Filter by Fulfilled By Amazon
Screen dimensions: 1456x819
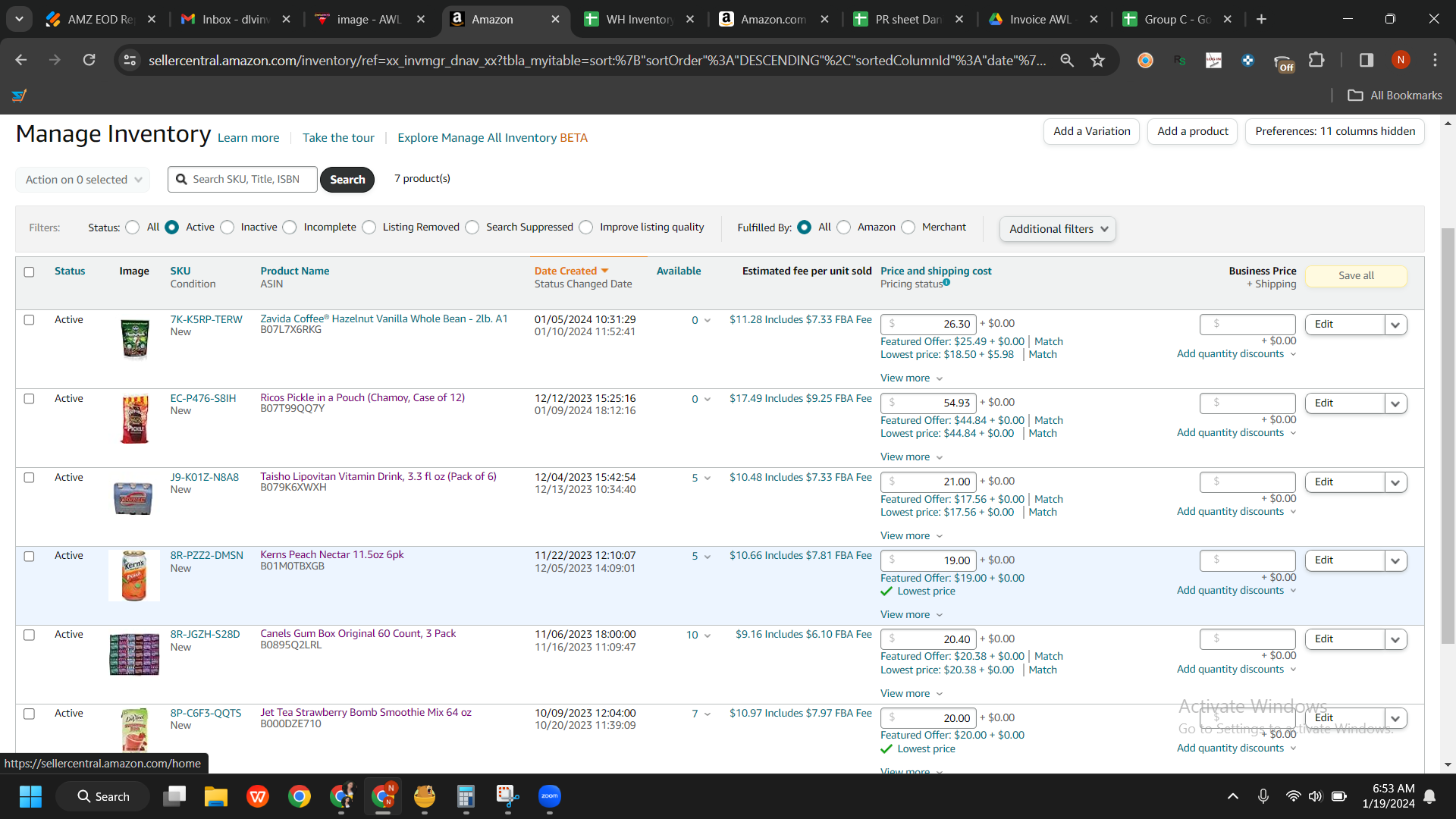(x=844, y=227)
